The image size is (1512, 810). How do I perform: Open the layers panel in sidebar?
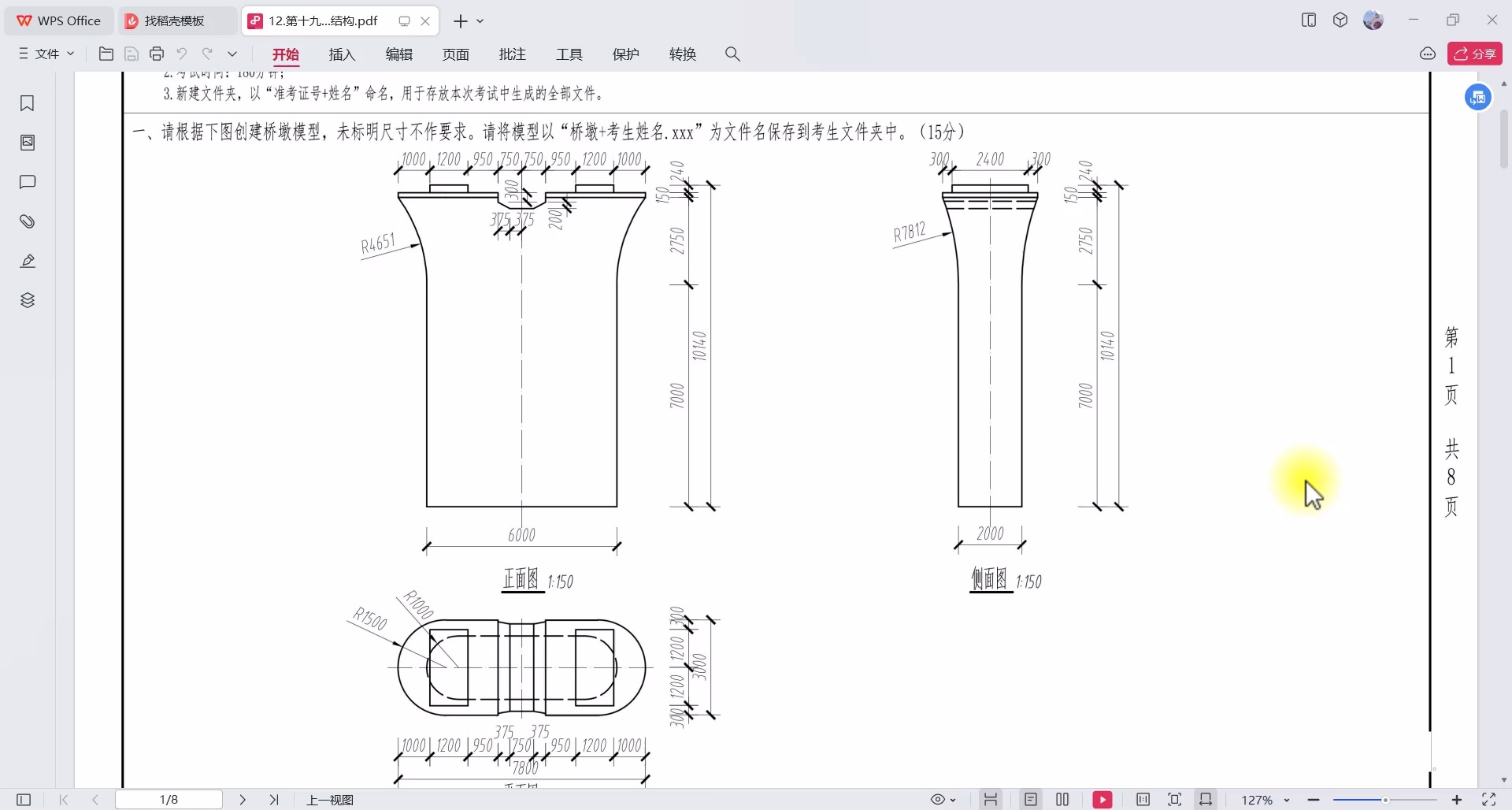[x=27, y=300]
